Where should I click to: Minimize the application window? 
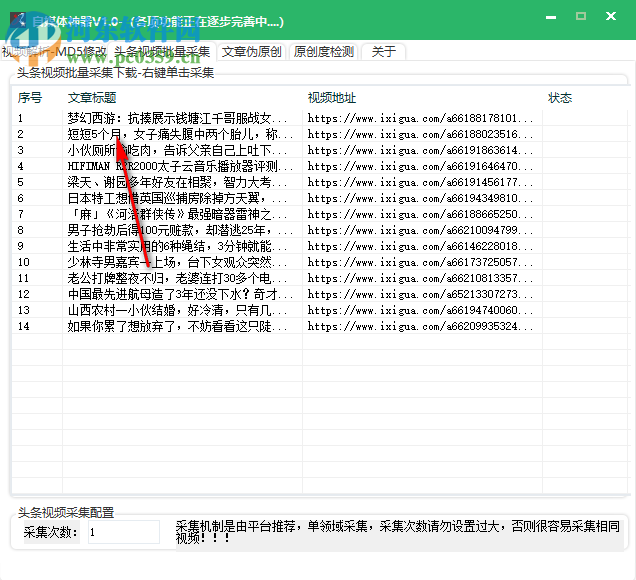[551, 17]
